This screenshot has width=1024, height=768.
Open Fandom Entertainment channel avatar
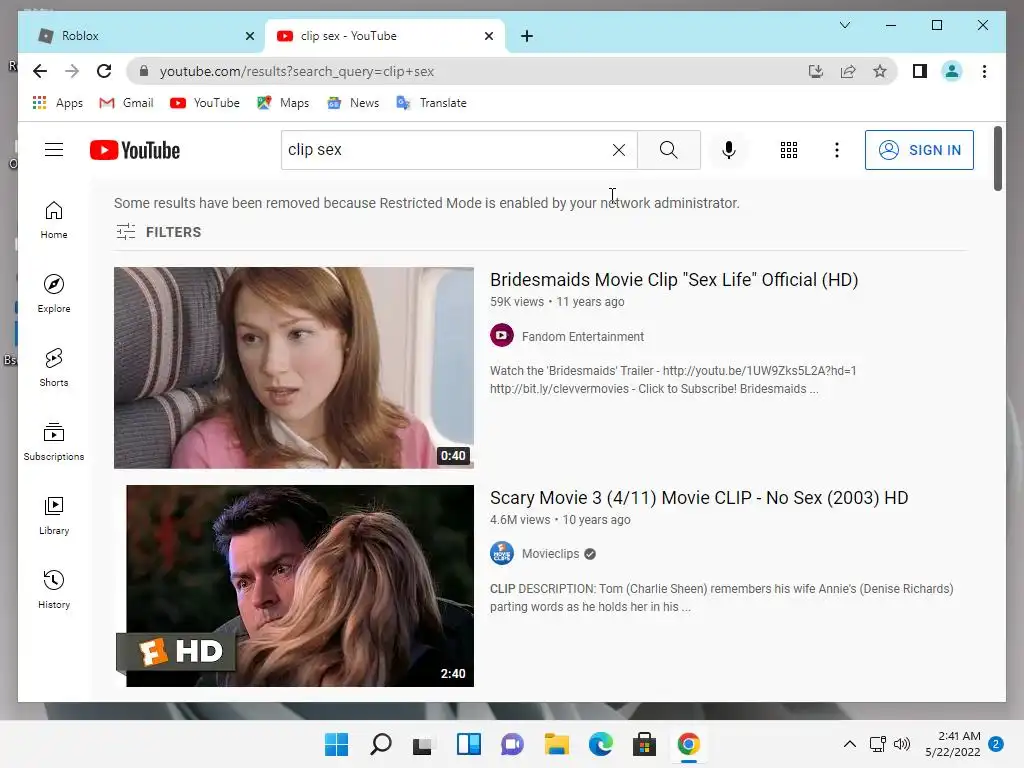click(x=502, y=336)
